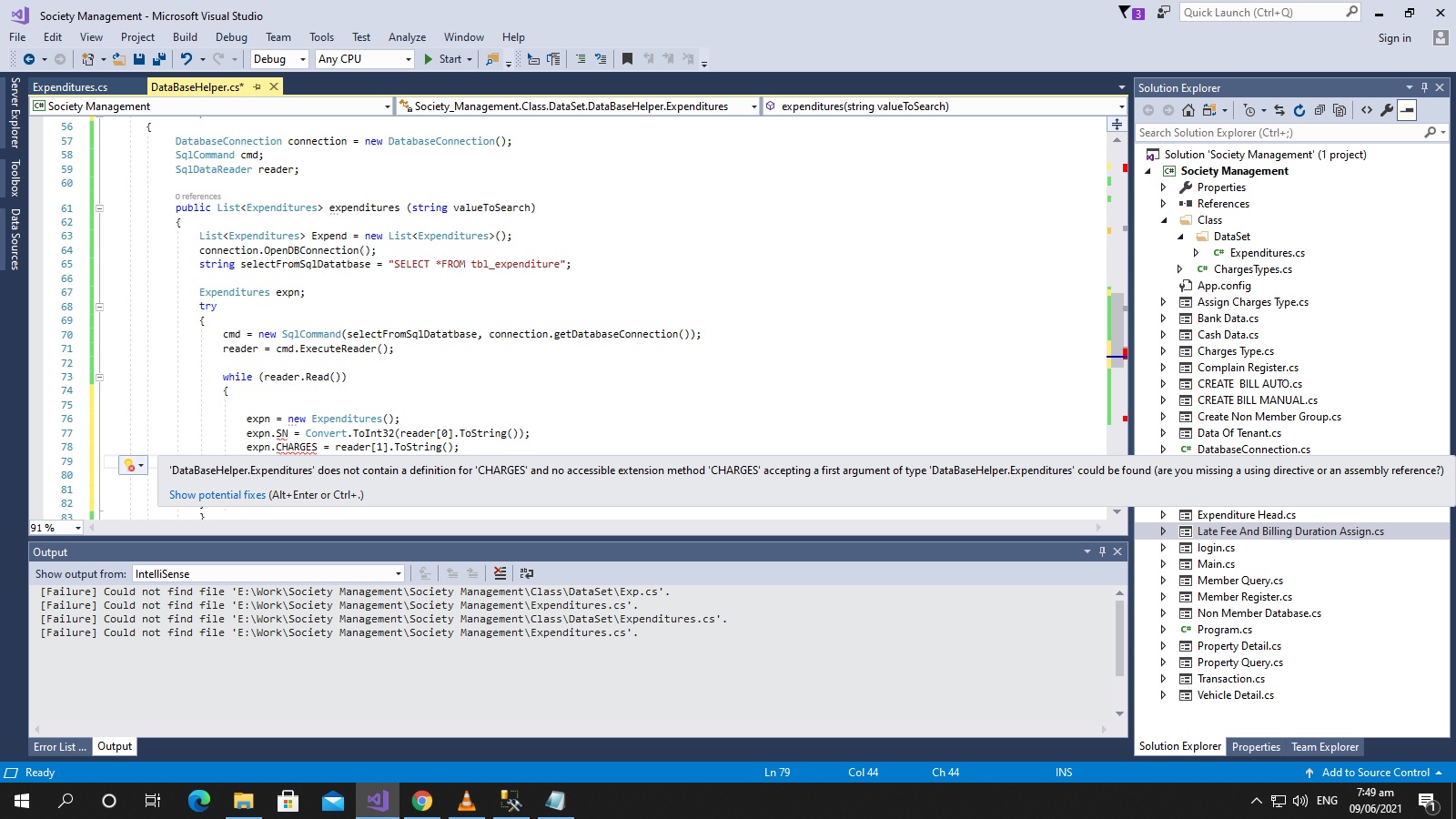The width and height of the screenshot is (1456, 819).
Task: Open the 91 % zoom level dropdown
Action: [x=56, y=528]
